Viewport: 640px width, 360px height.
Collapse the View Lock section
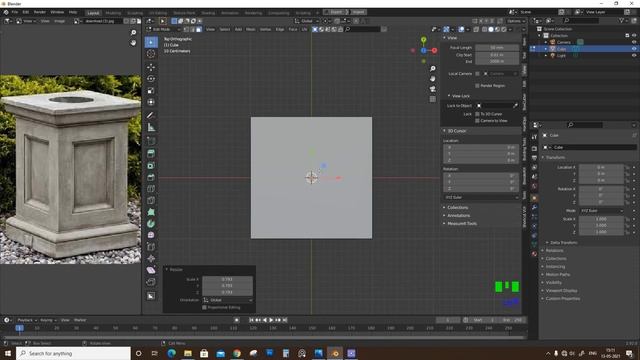coord(459,96)
